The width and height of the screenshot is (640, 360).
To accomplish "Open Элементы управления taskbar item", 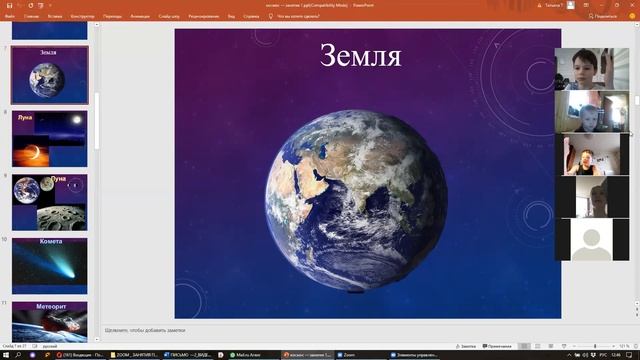I will tap(414, 355).
